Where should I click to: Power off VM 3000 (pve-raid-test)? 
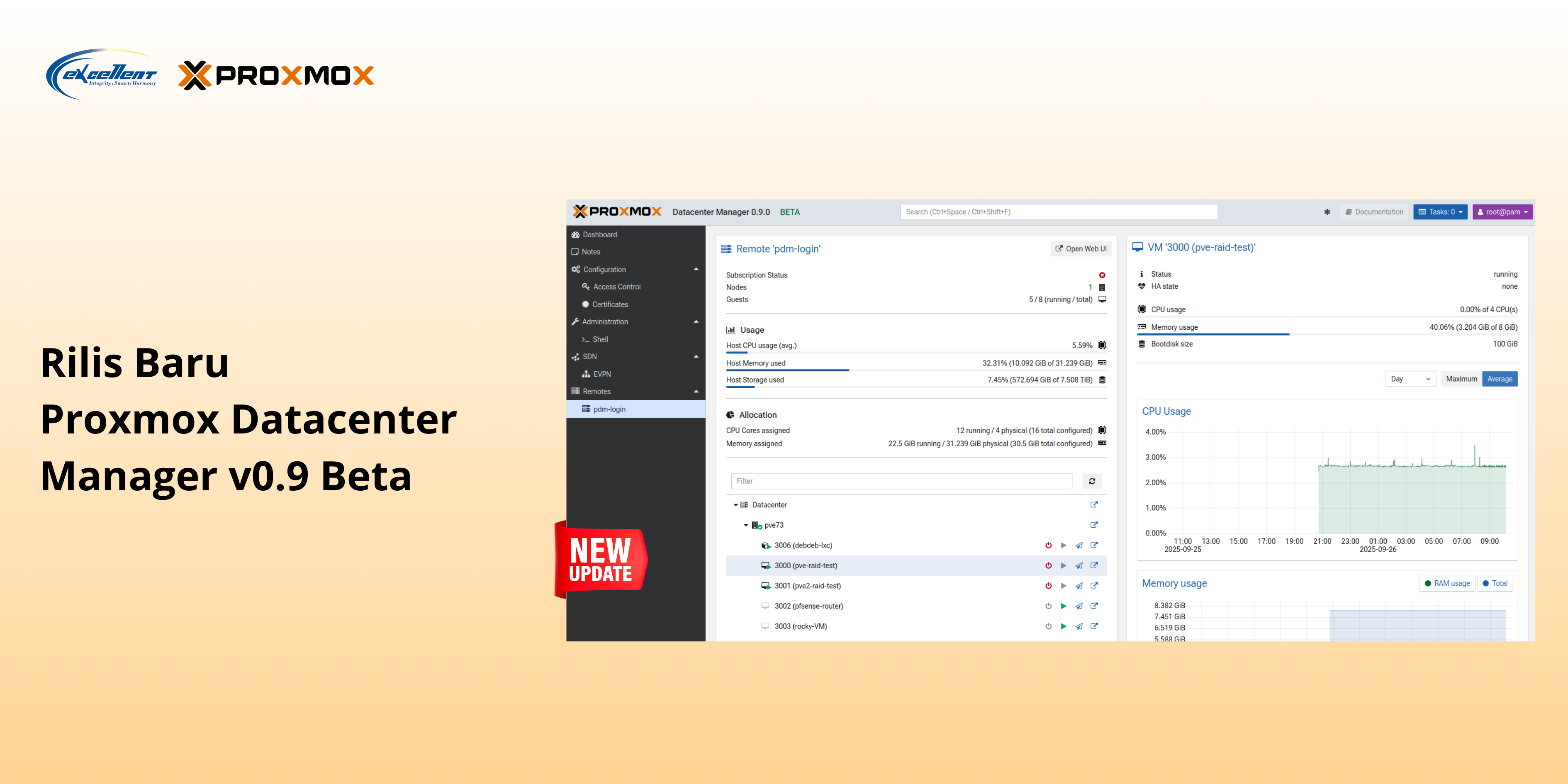[1048, 565]
